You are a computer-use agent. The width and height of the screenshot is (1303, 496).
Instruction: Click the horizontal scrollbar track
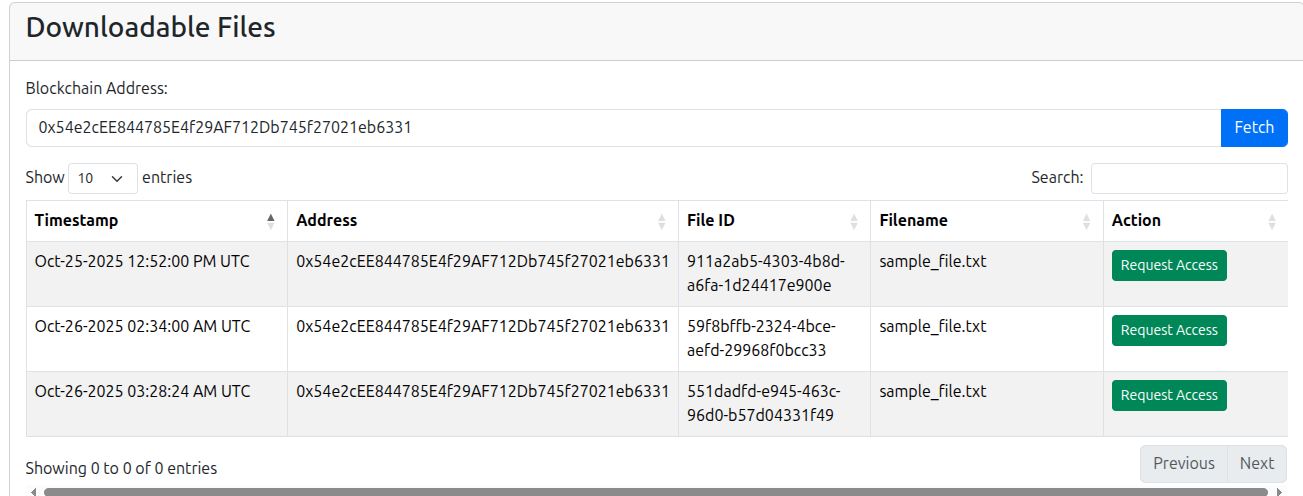pyautogui.click(x=656, y=491)
